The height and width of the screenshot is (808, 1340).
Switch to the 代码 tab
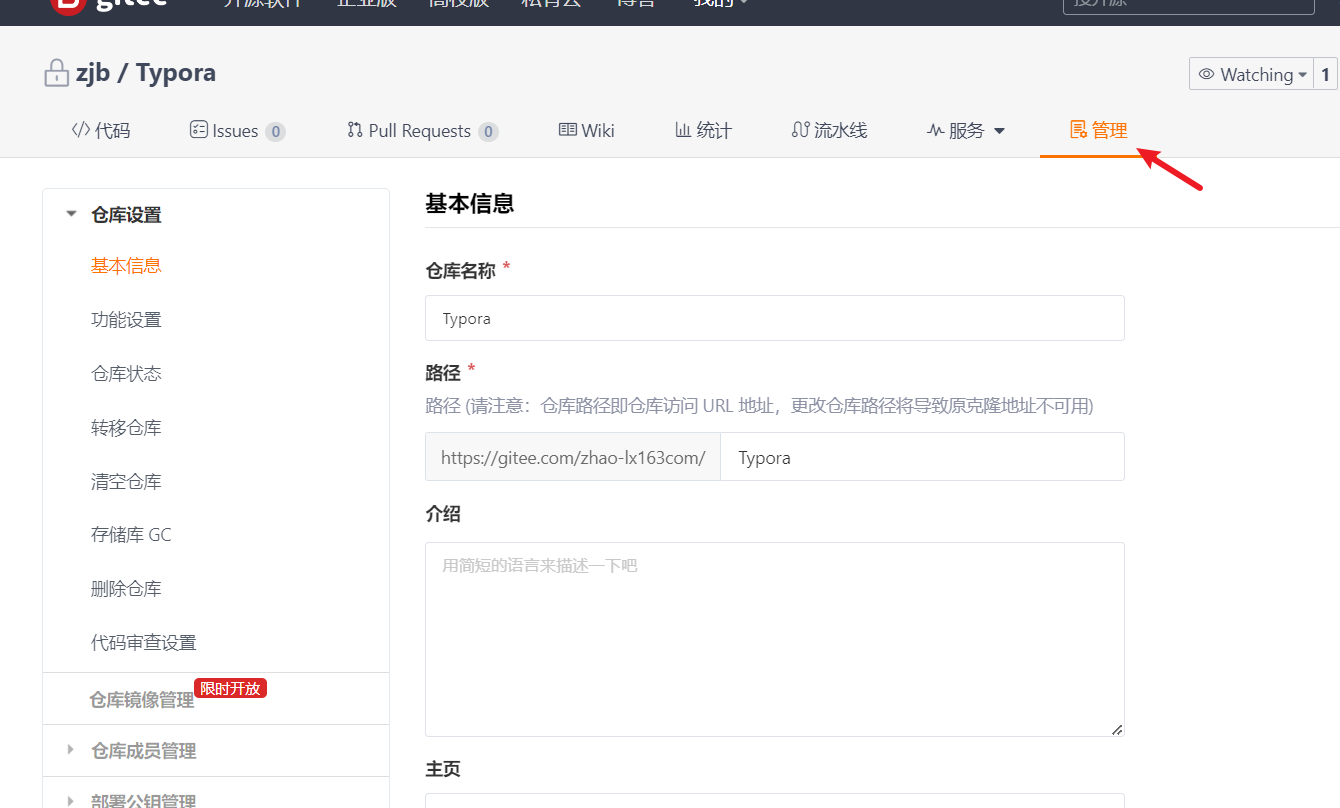[100, 130]
